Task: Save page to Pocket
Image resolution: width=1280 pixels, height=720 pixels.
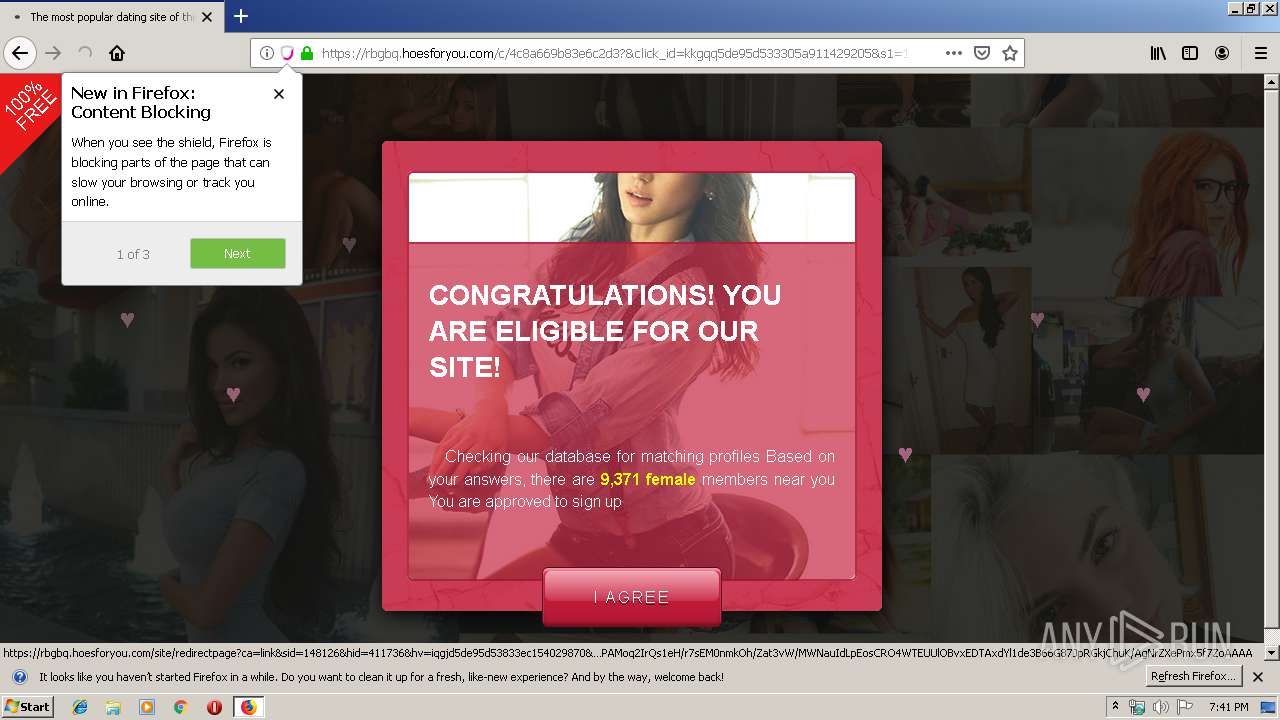Action: [x=982, y=53]
